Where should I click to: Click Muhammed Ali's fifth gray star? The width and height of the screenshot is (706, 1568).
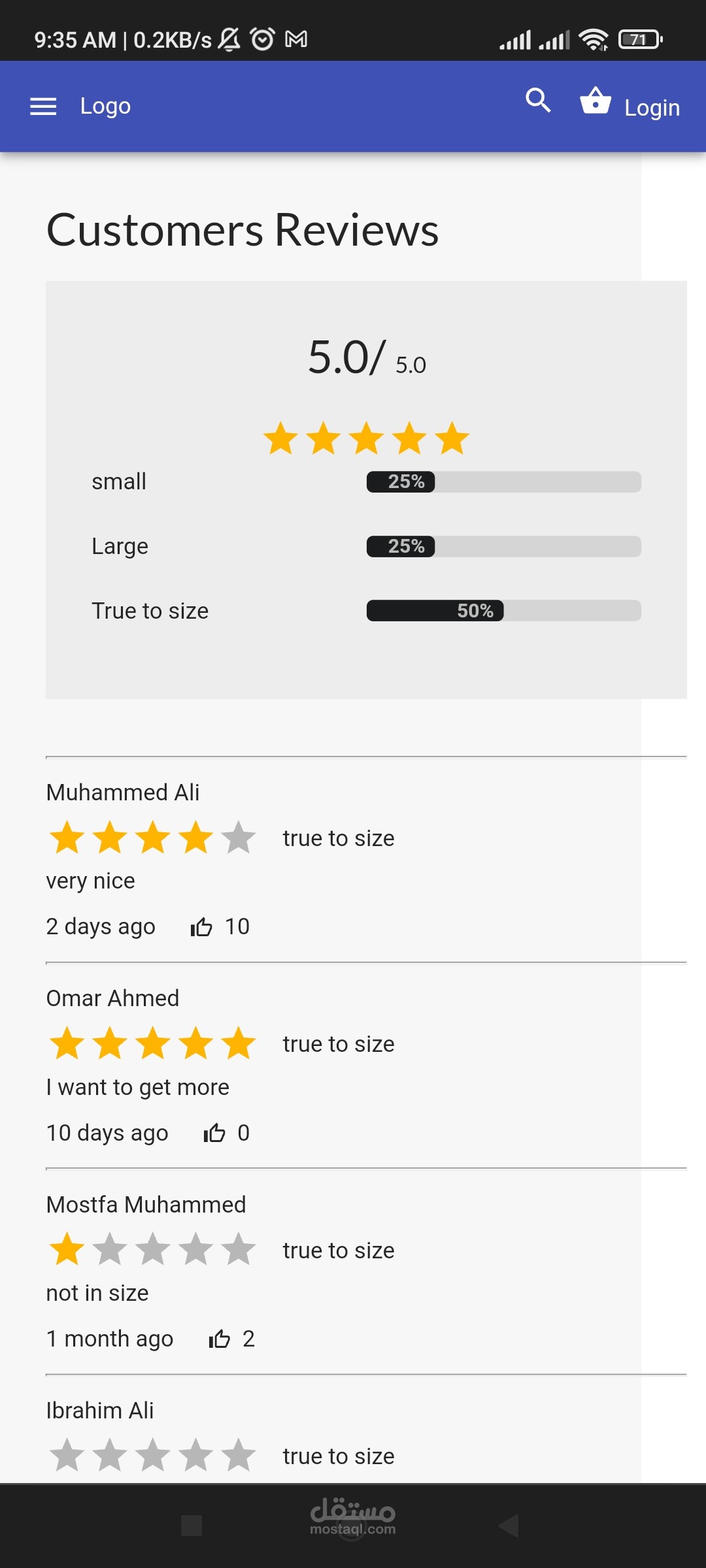click(x=239, y=838)
